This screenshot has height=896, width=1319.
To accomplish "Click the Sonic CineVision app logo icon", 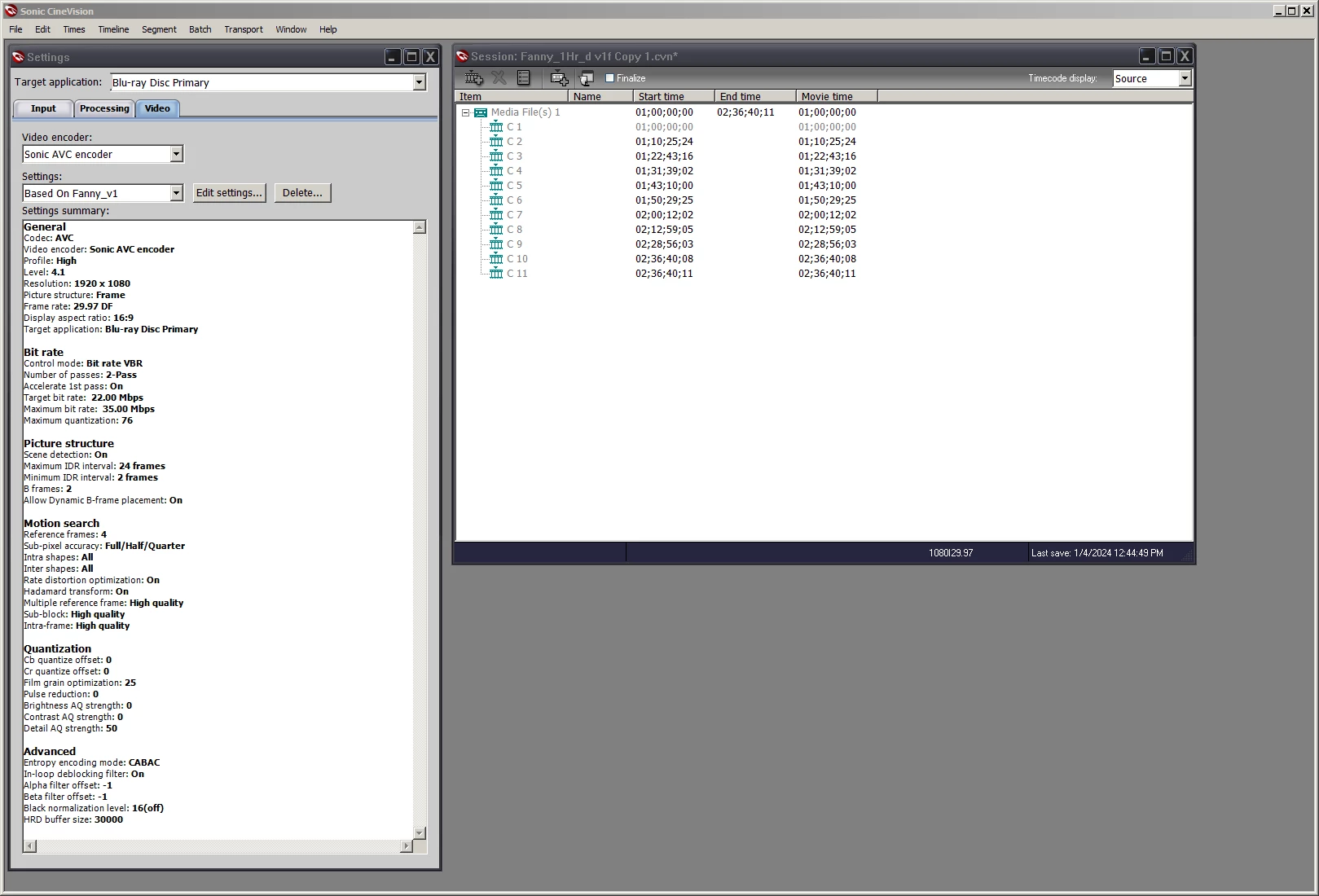I will (x=11, y=11).
